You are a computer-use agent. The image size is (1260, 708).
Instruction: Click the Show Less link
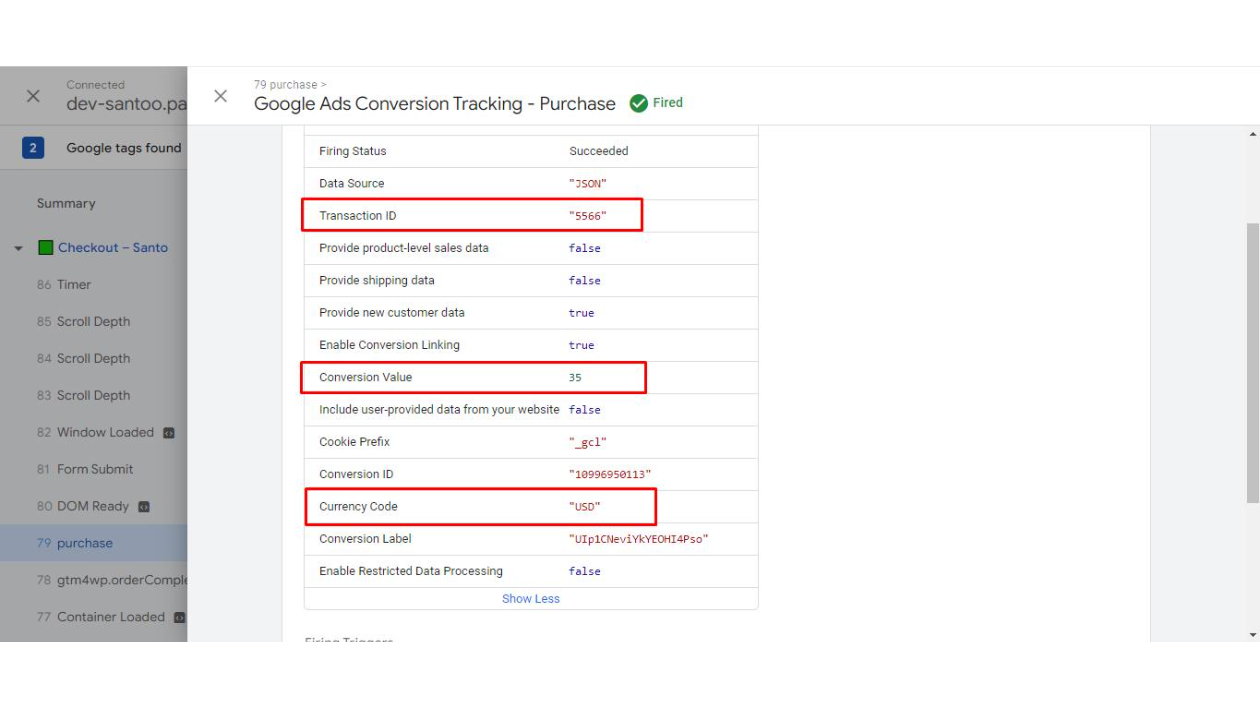(531, 599)
